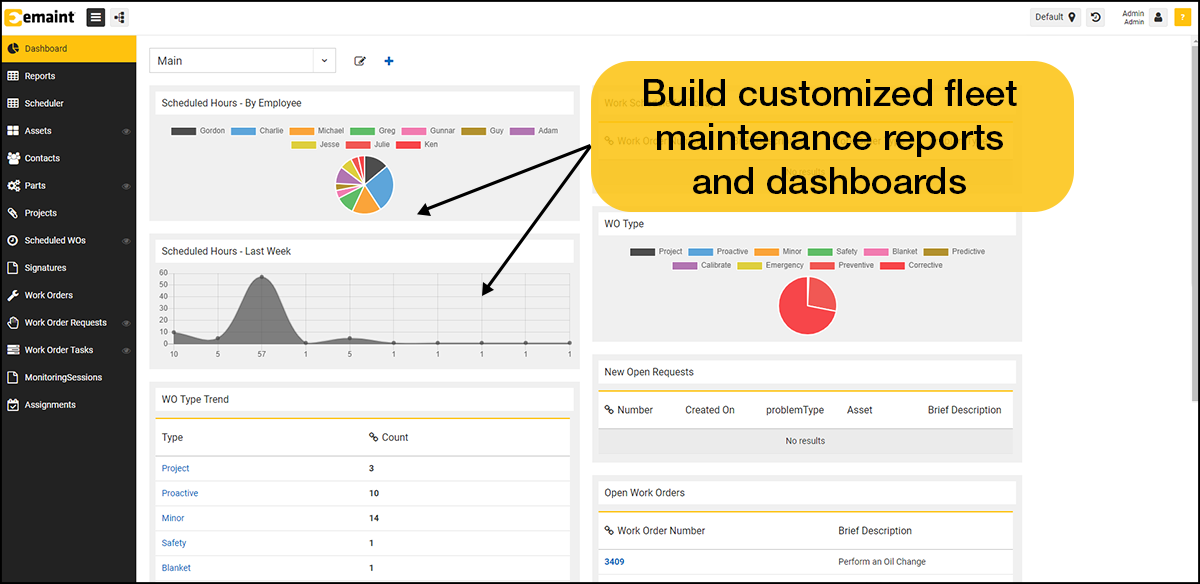Toggle the eye icon beside Work Order Requests
This screenshot has width=1200, height=584.
click(126, 323)
